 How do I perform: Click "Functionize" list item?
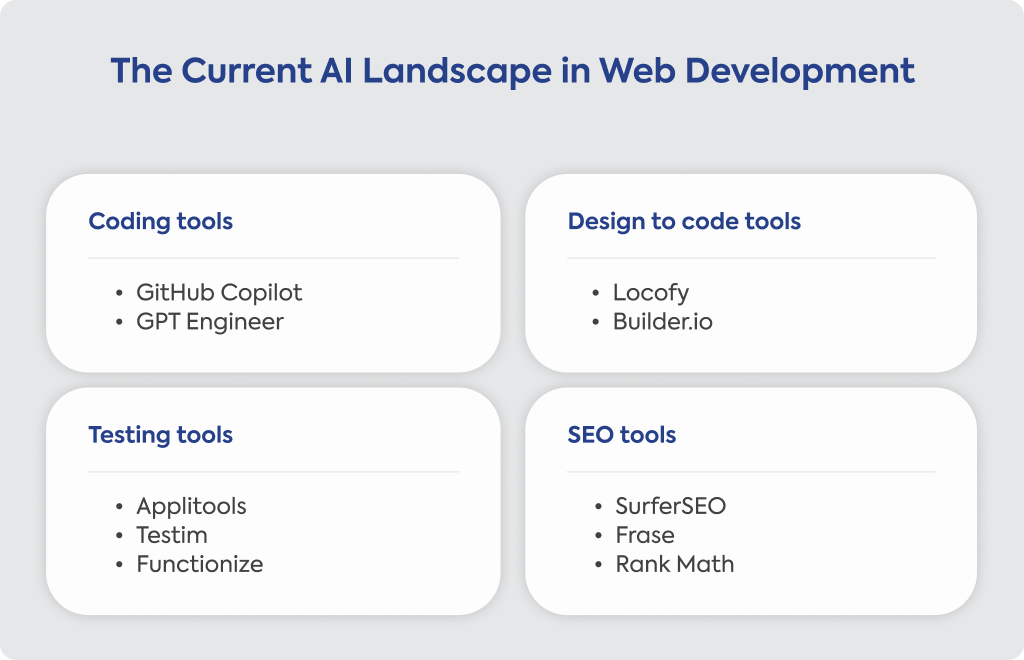tap(200, 564)
